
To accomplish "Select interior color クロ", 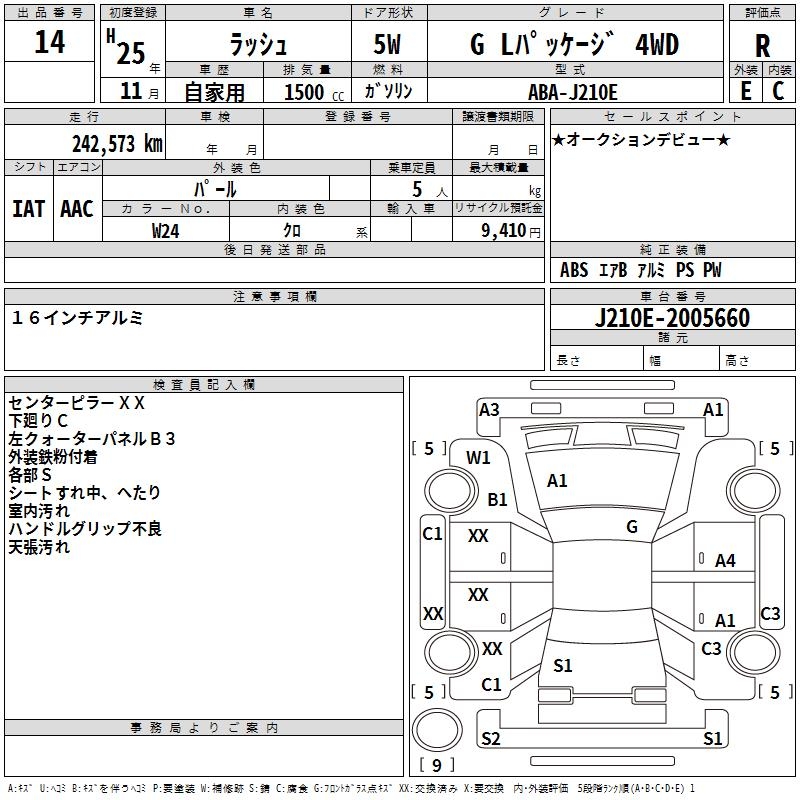I will [x=292, y=231].
